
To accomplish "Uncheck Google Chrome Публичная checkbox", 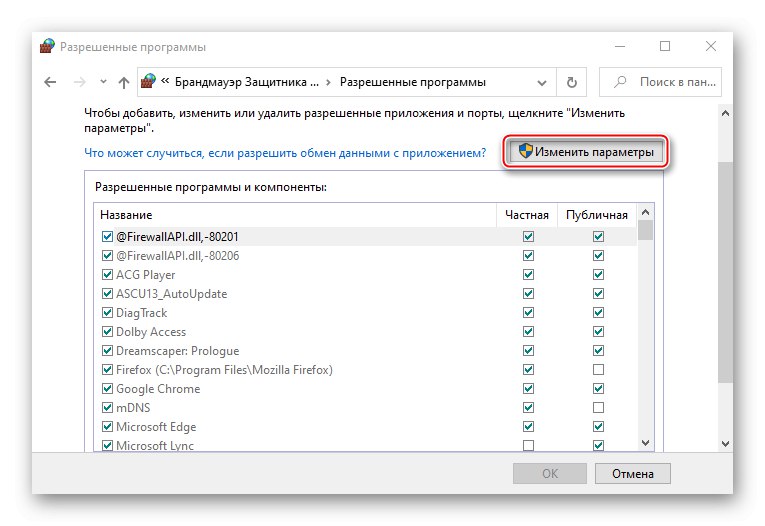I will click(x=599, y=389).
